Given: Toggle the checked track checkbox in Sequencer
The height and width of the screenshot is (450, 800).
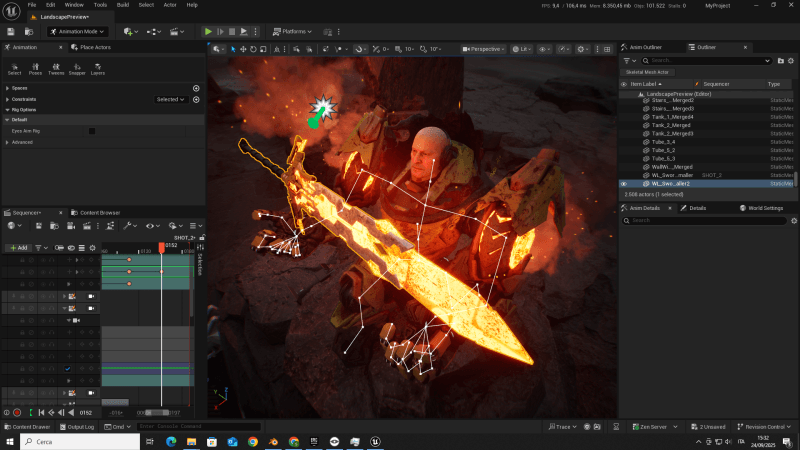Looking at the screenshot, I should (x=67, y=369).
